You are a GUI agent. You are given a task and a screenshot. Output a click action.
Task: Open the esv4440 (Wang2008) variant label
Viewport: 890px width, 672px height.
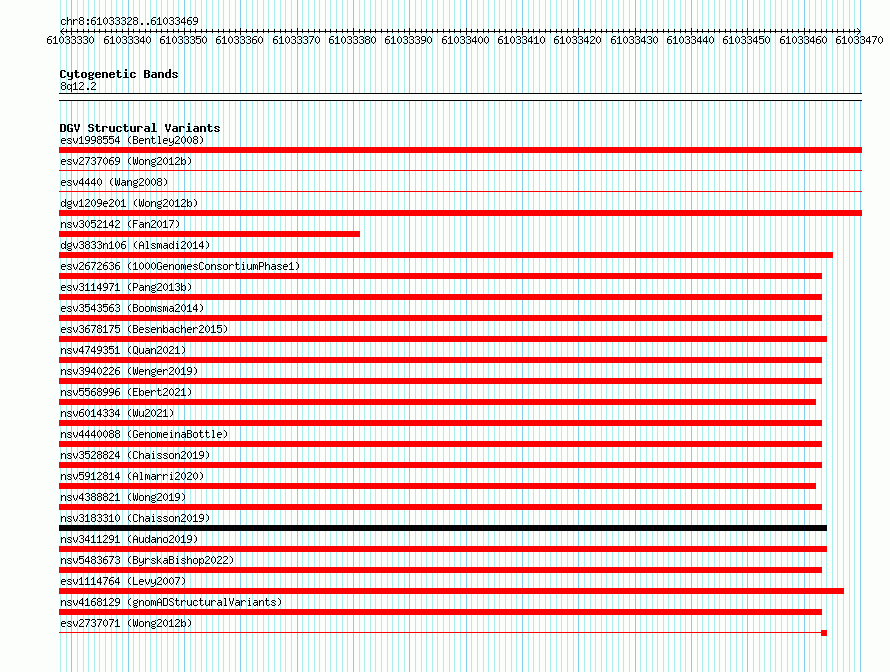click(x=114, y=182)
